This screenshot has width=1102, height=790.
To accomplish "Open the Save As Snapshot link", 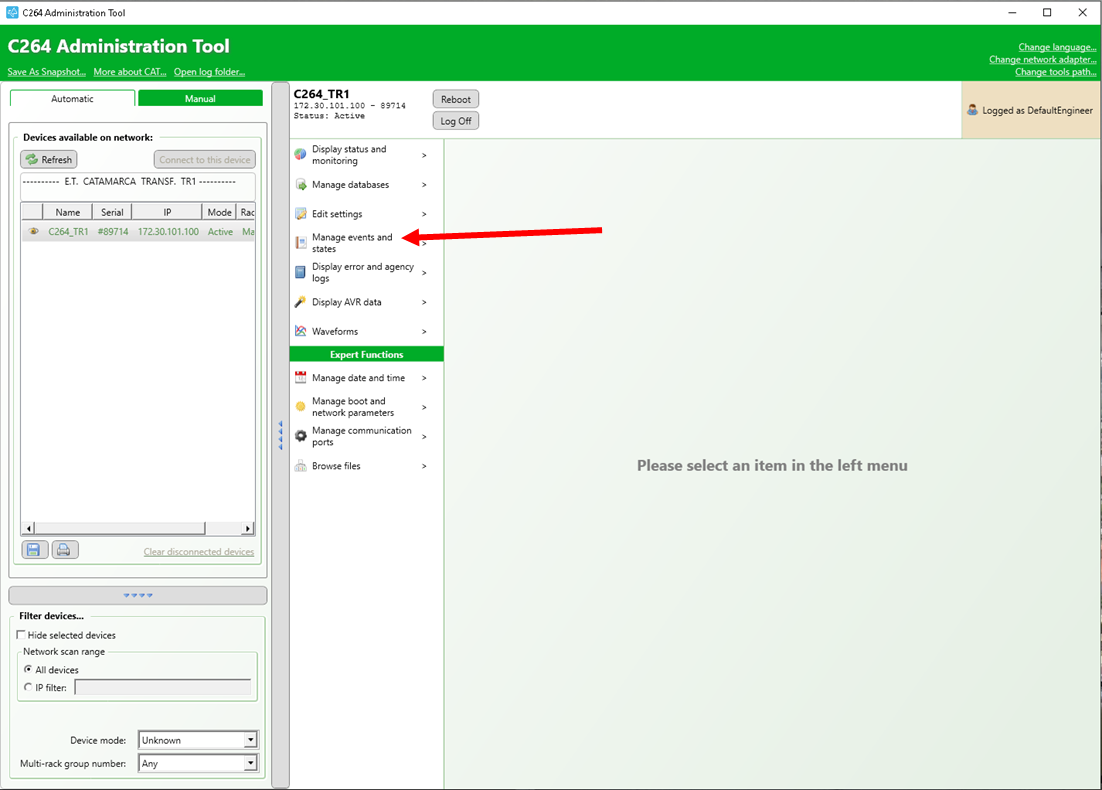I will click(46, 72).
